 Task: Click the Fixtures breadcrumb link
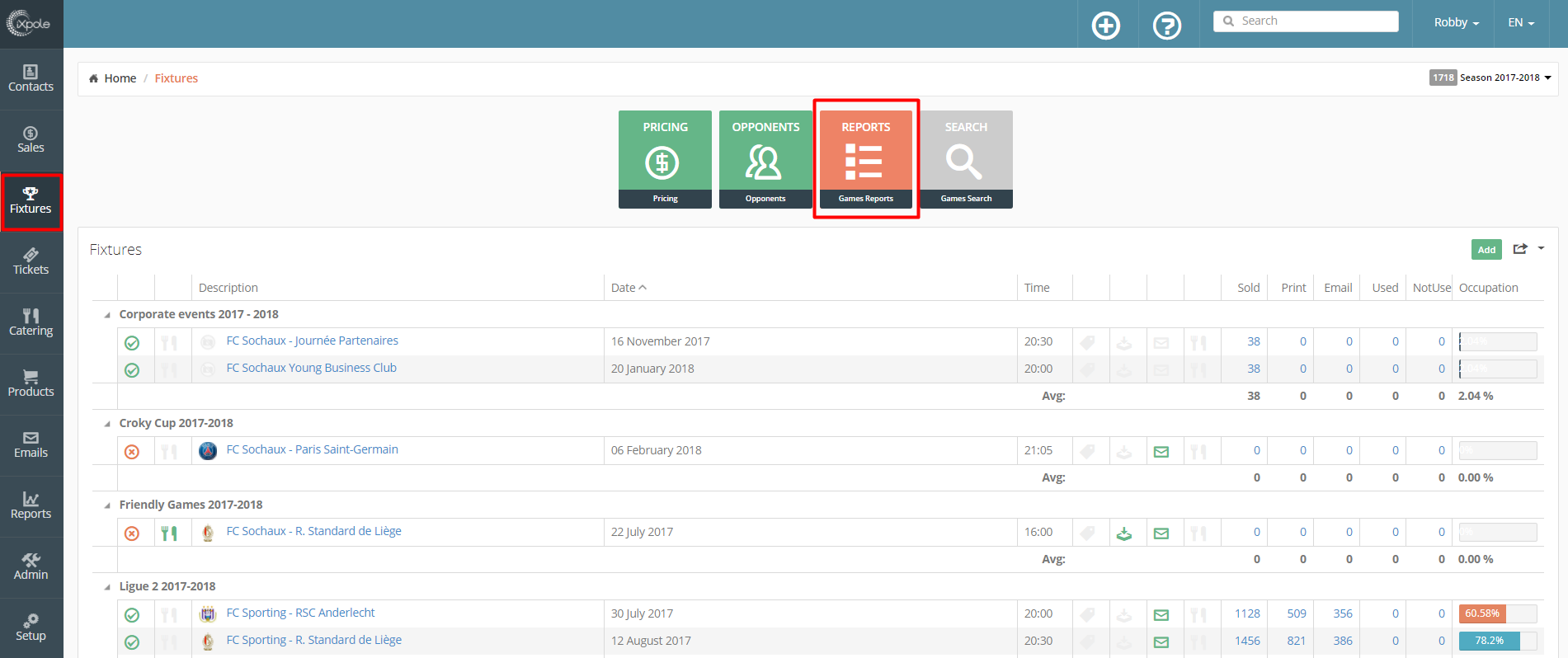coord(177,78)
